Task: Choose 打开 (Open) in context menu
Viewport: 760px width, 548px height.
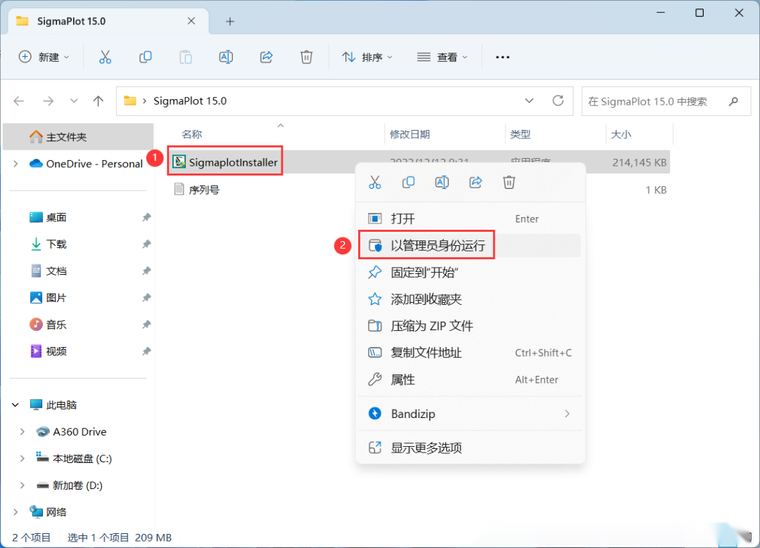Action: click(470, 219)
